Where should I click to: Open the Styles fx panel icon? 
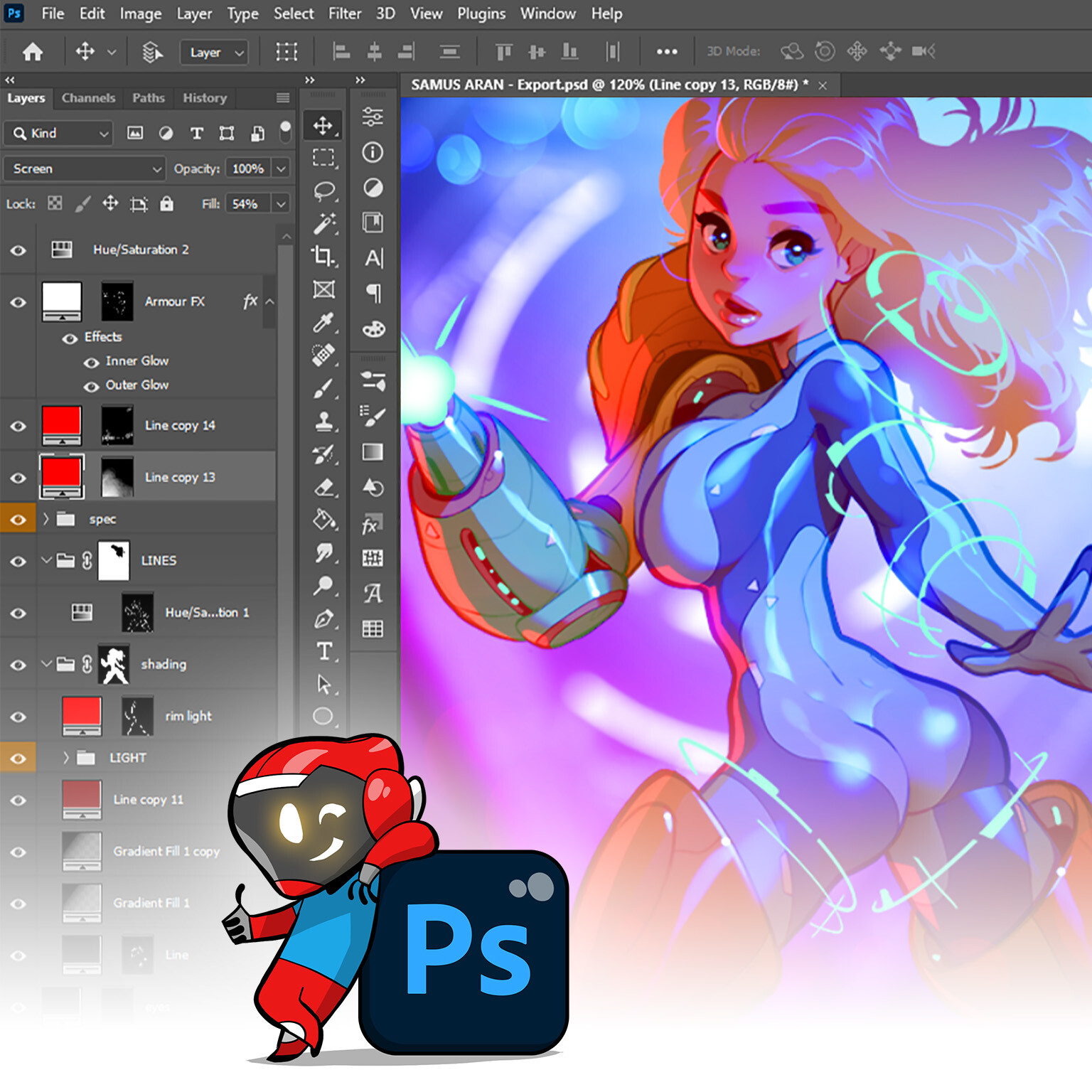372,525
